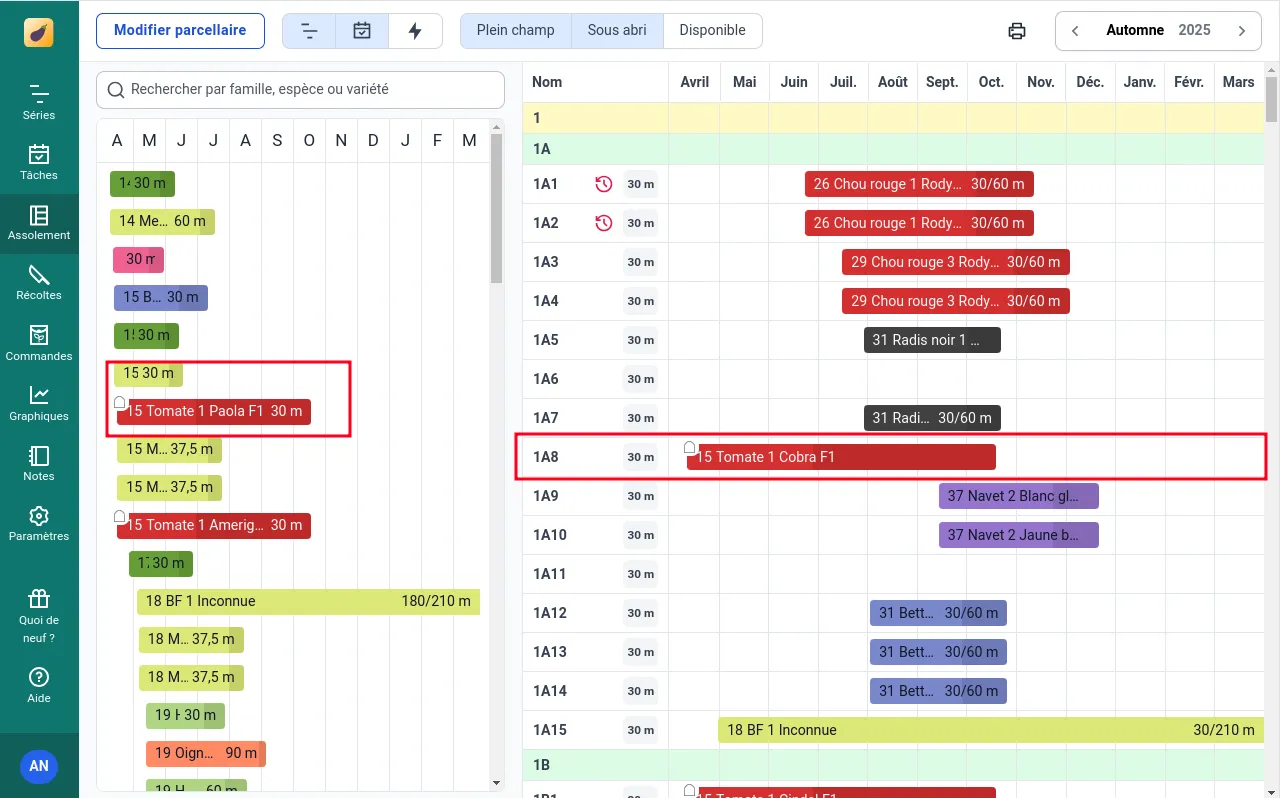Screen dimensions: 1280x798
Task: Open Paramètres gear icon
Action: pyautogui.click(x=39, y=523)
